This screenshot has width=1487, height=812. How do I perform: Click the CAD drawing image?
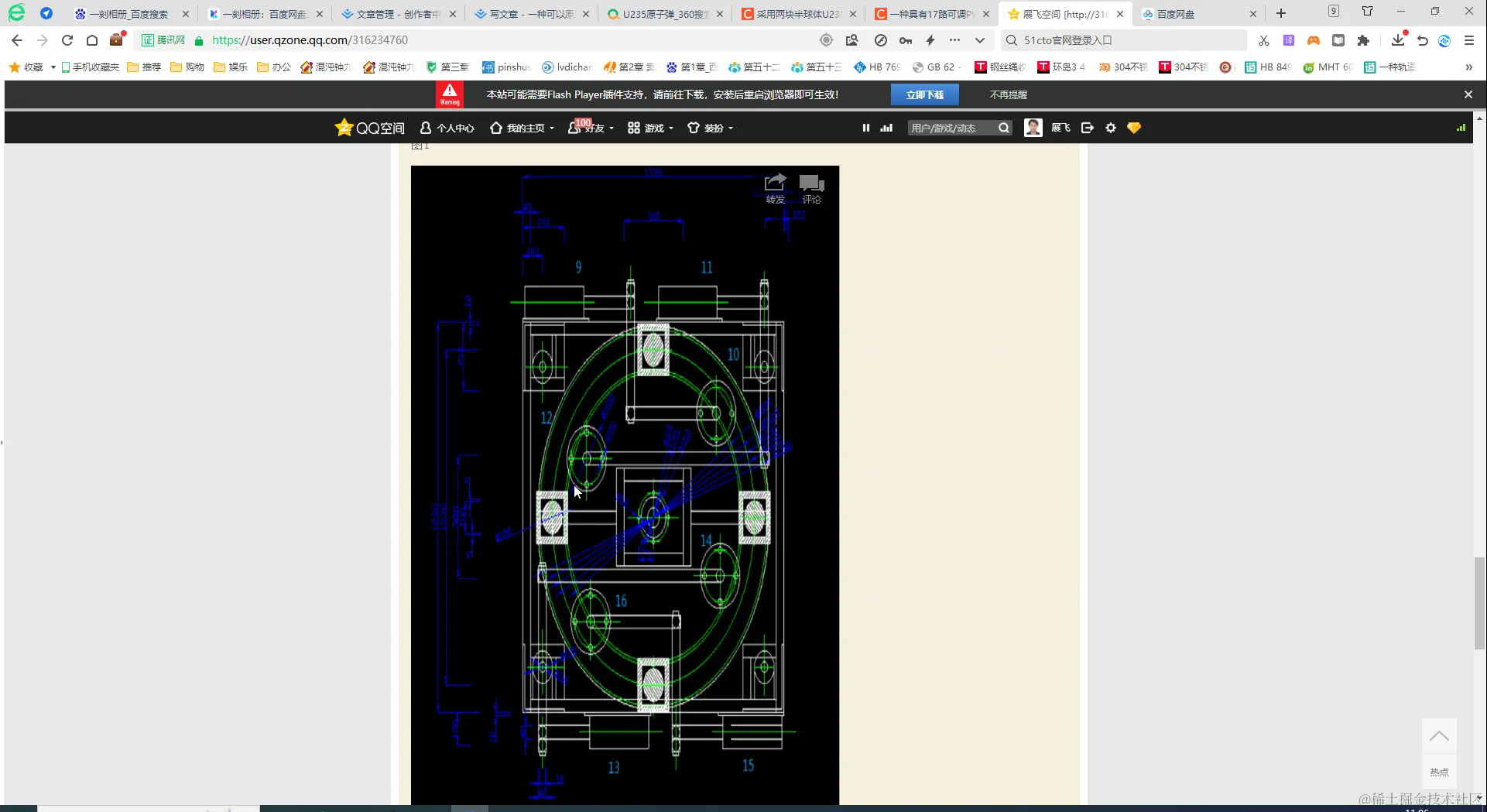(x=625, y=485)
